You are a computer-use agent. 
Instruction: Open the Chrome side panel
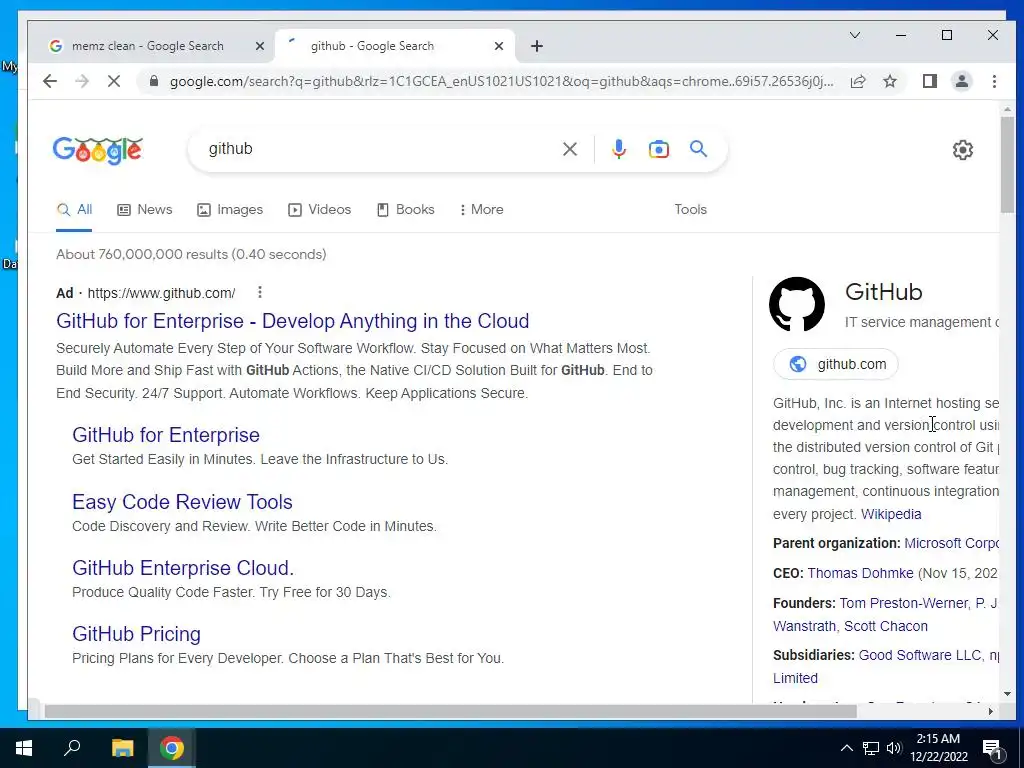click(930, 81)
